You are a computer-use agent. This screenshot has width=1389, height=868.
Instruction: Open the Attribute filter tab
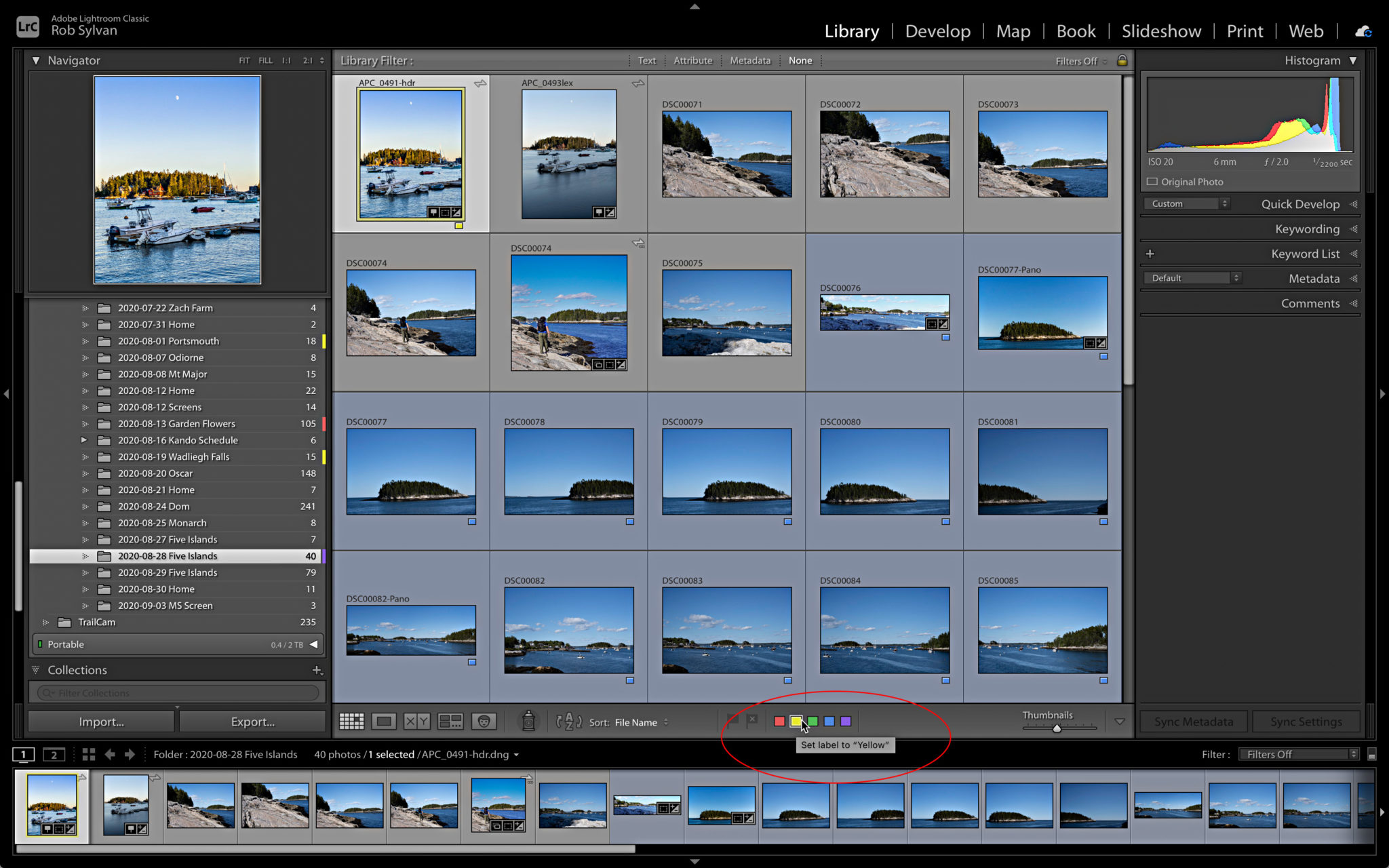(693, 60)
